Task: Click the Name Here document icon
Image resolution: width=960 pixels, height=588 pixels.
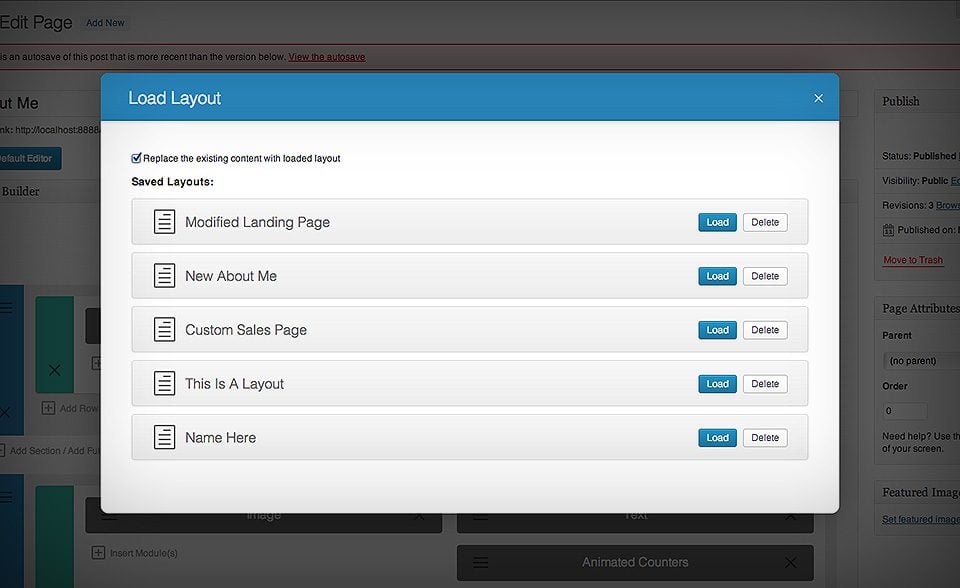Action: pyautogui.click(x=164, y=437)
